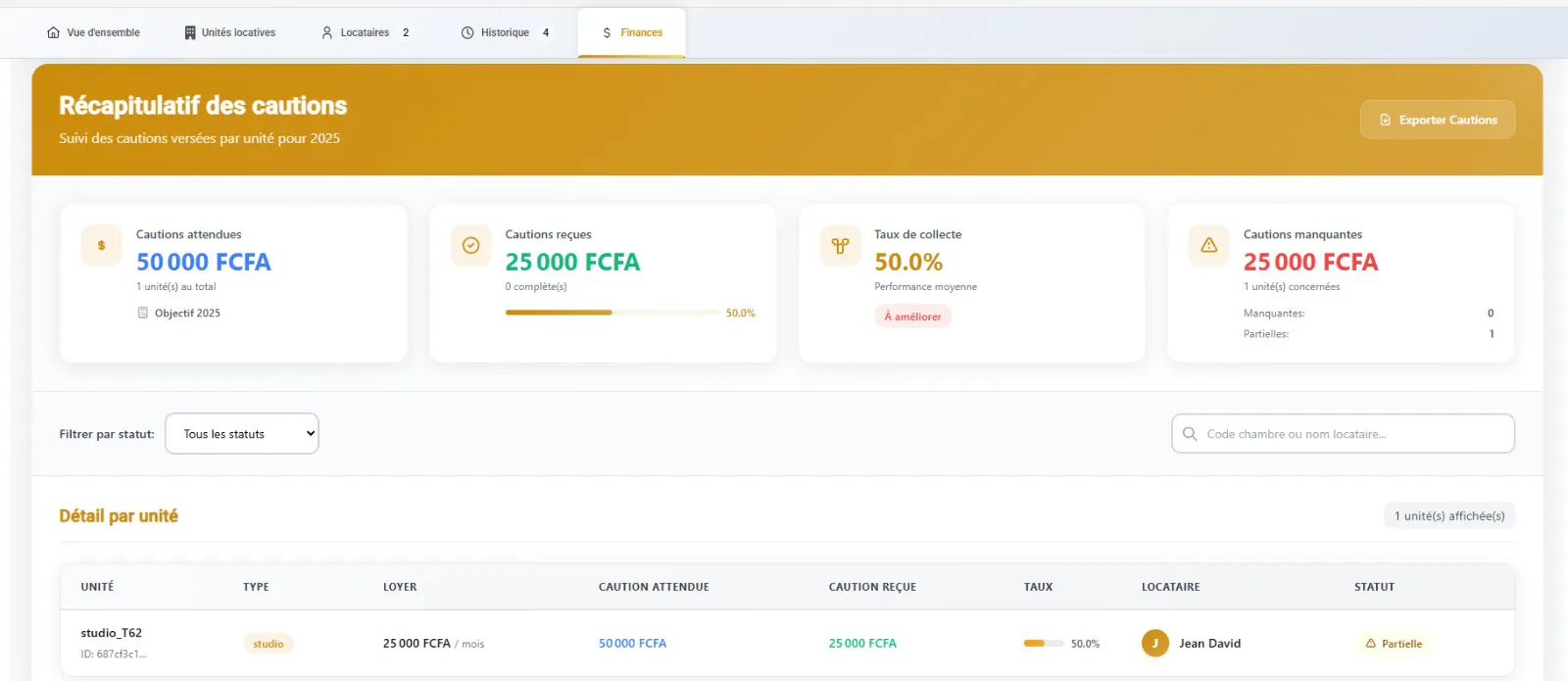Click the Exporter Cautions button

[x=1438, y=120]
